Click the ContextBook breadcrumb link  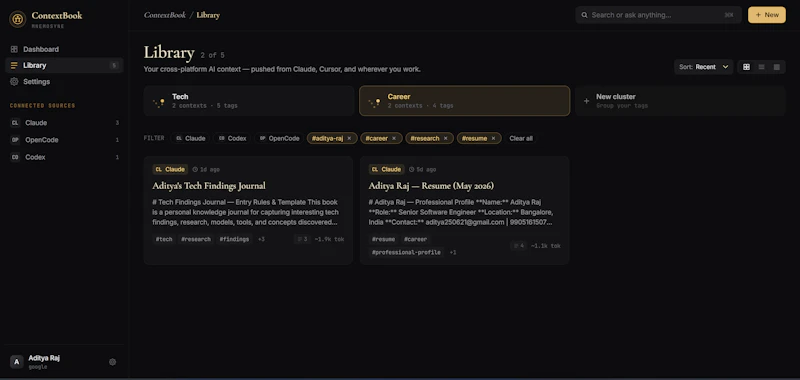(165, 15)
